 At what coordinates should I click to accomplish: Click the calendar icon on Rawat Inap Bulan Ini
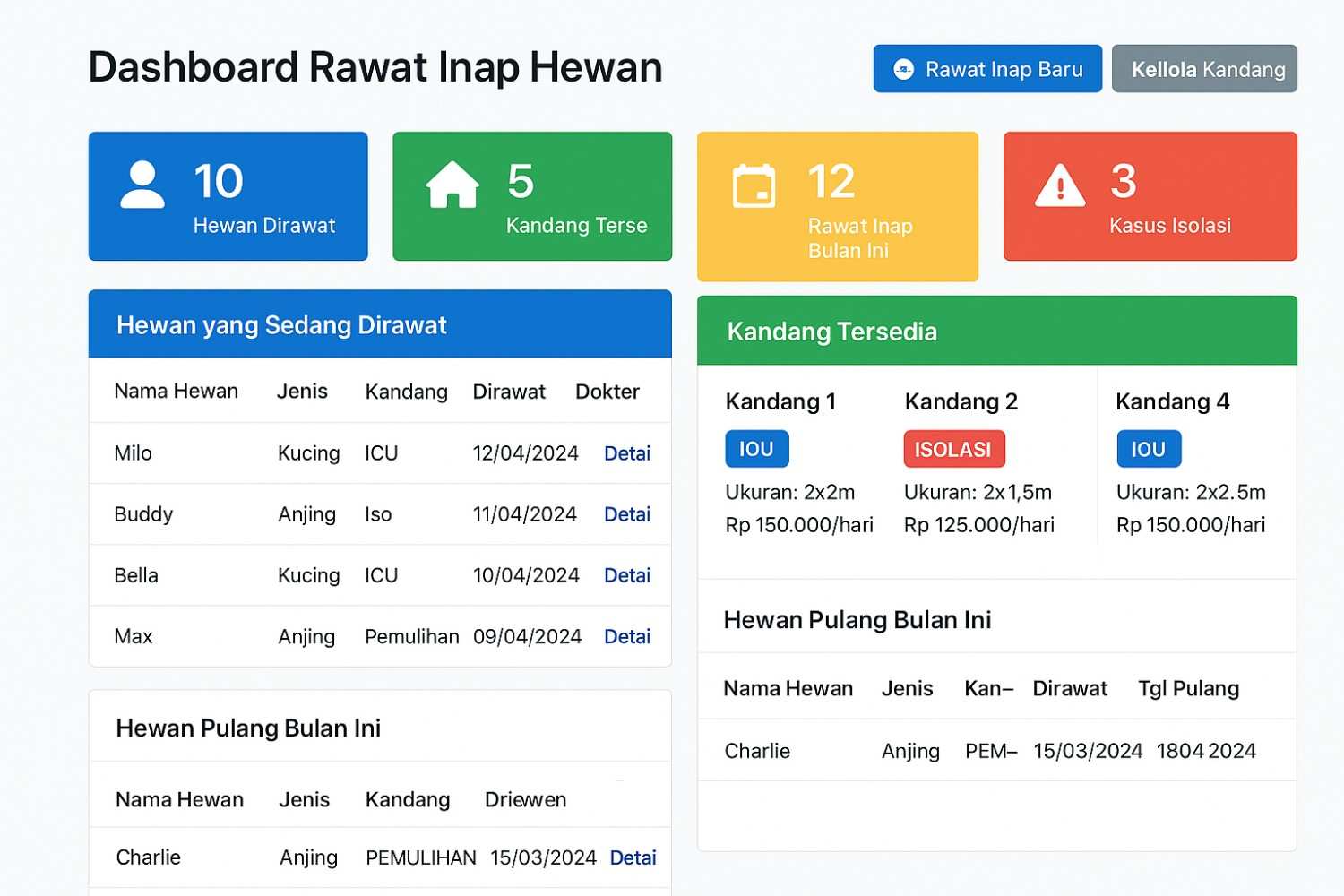click(755, 184)
